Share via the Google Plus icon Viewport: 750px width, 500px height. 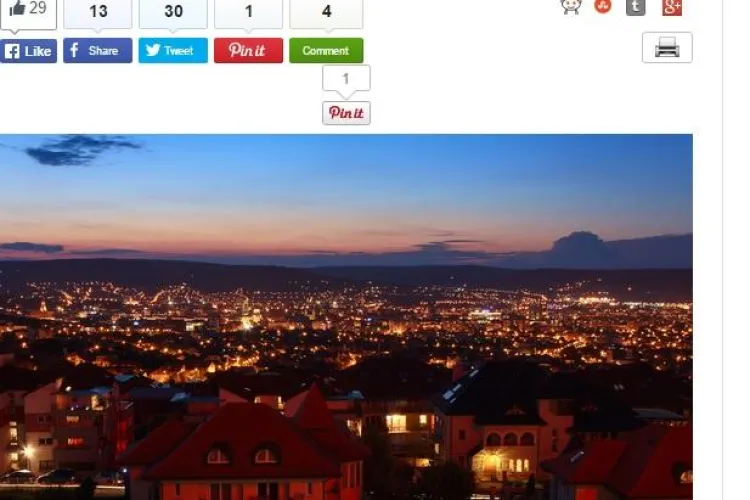pos(672,7)
